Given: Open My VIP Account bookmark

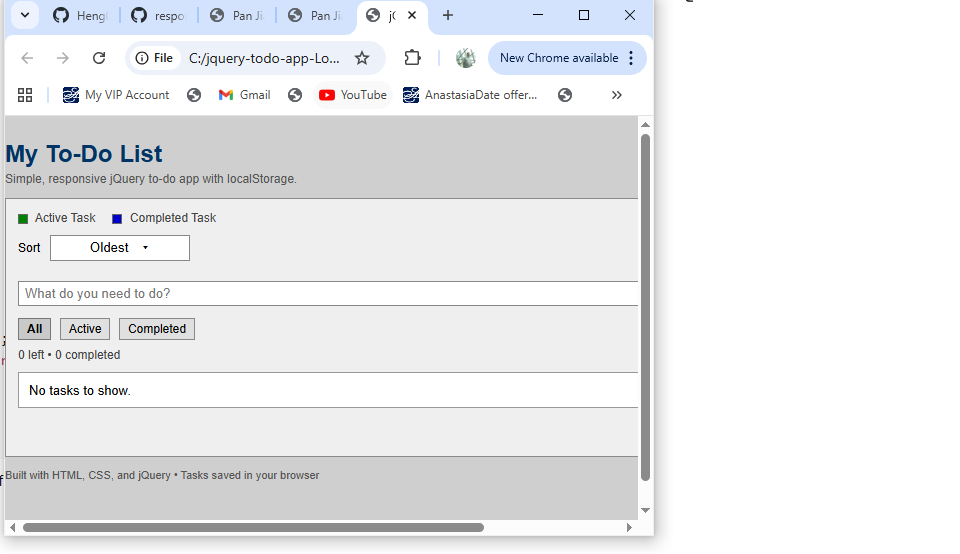Looking at the screenshot, I should point(116,95).
